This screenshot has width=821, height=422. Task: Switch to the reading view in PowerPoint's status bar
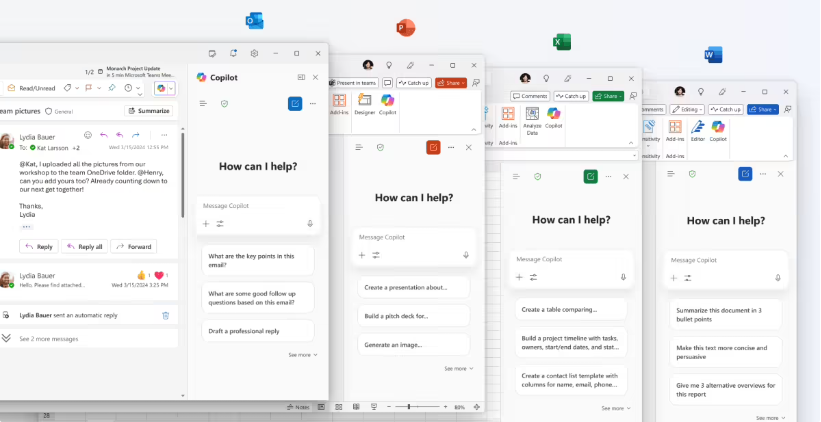(357, 407)
